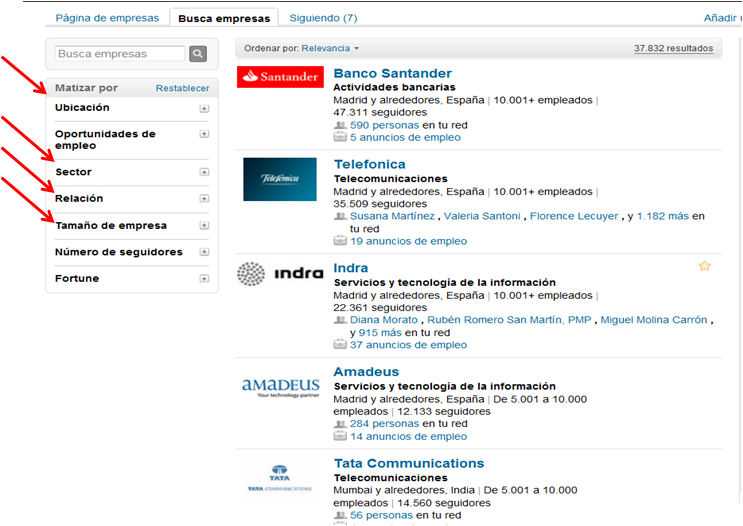
Task: Expand the Oportunidades de empleo filter
Action: point(204,134)
